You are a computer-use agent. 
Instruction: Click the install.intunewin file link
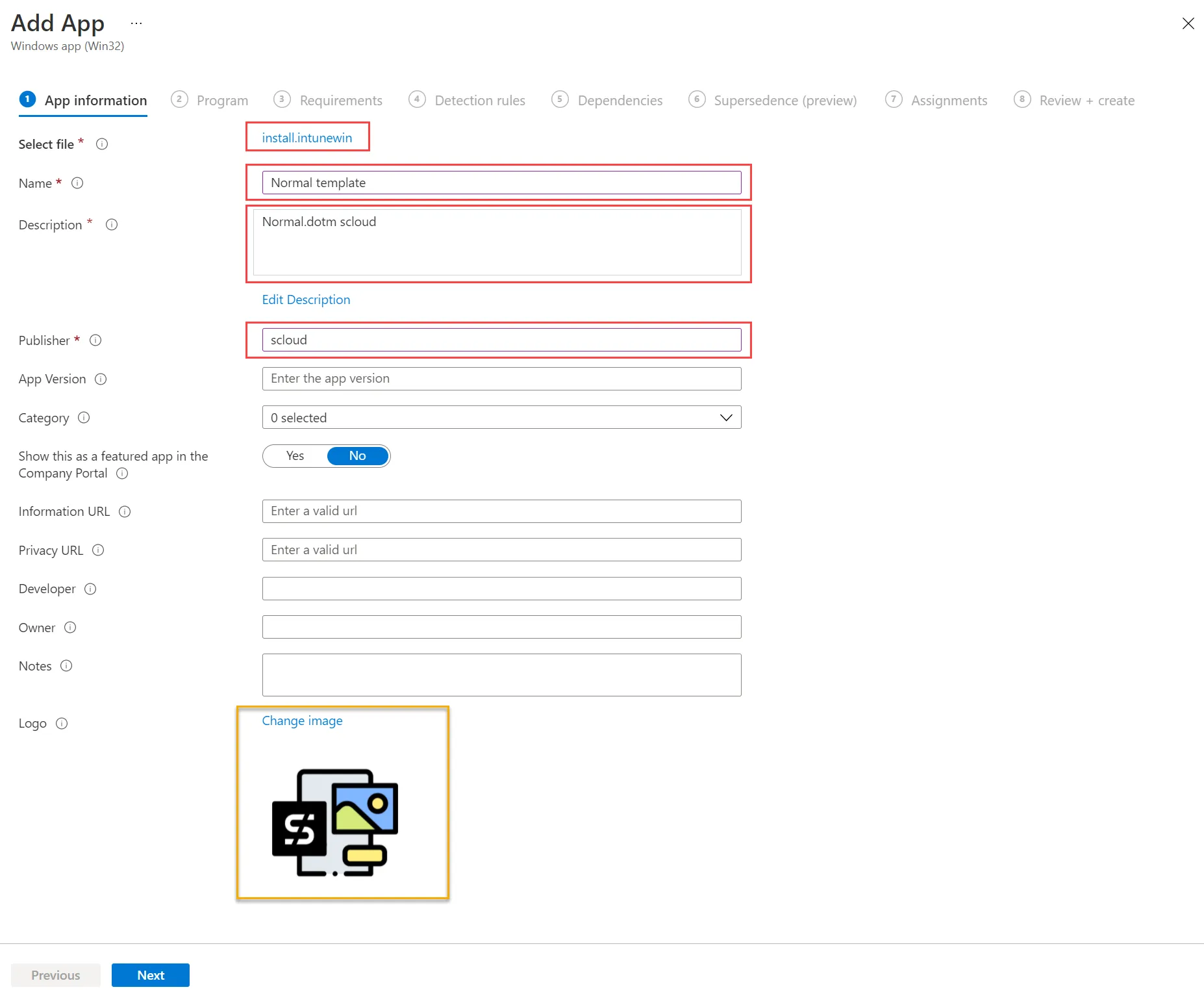(307, 138)
